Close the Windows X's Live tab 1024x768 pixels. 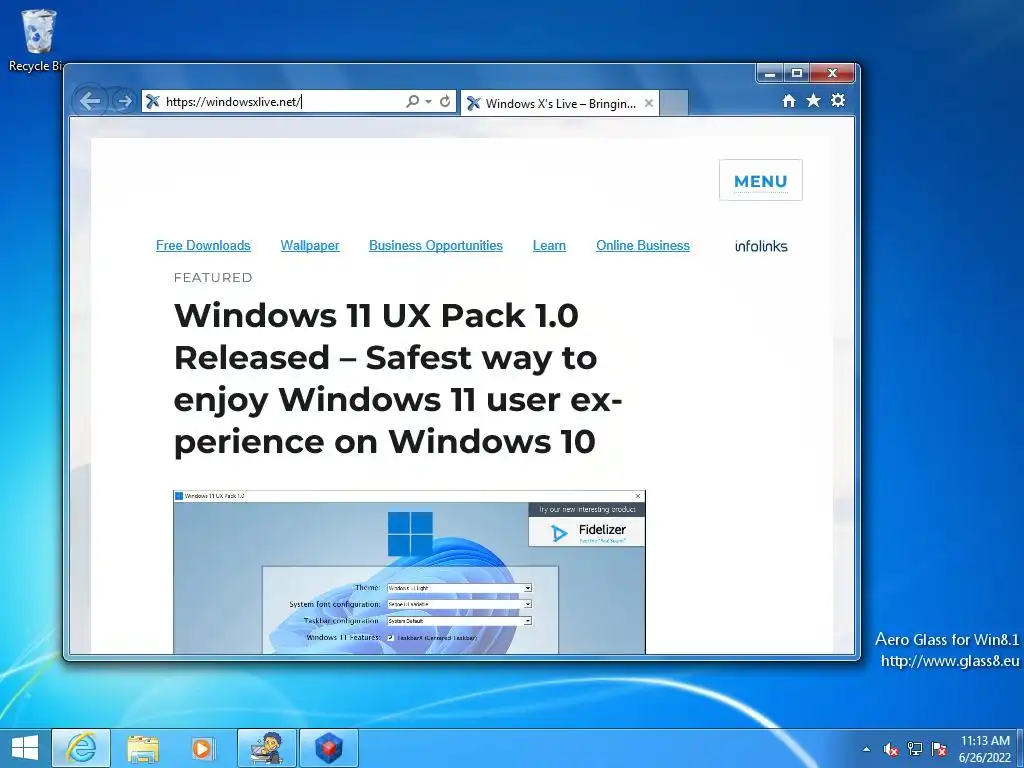point(648,103)
